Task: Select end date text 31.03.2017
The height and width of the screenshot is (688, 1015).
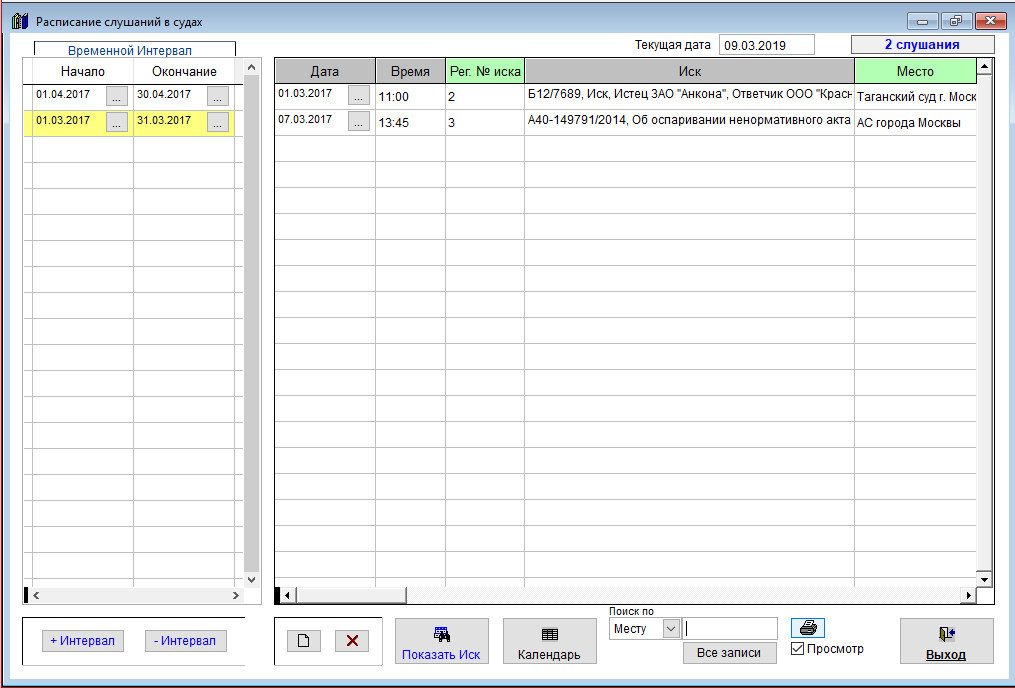Action: coord(164,120)
